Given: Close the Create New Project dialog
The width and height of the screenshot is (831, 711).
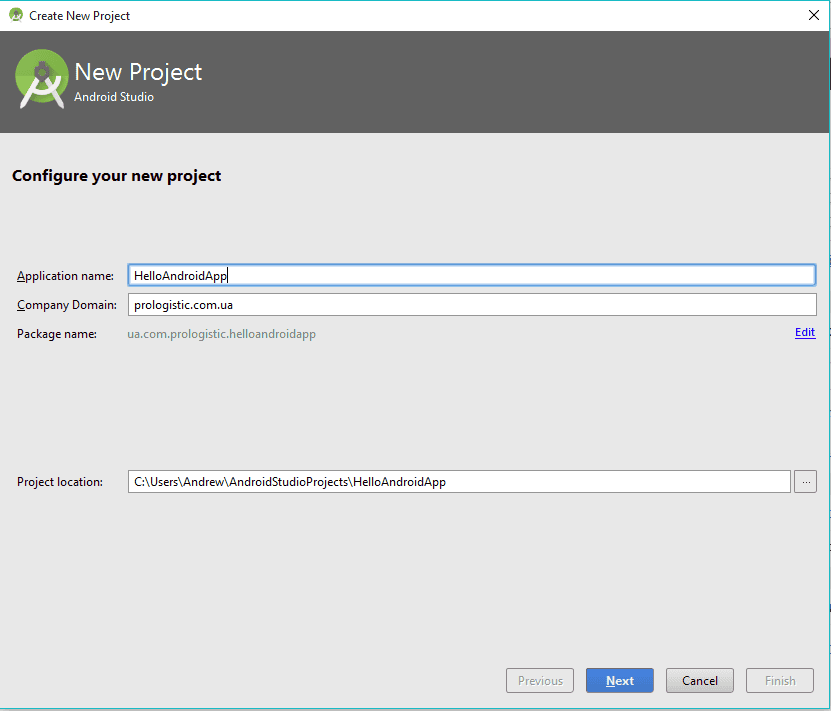Looking at the screenshot, I should click(x=814, y=15).
